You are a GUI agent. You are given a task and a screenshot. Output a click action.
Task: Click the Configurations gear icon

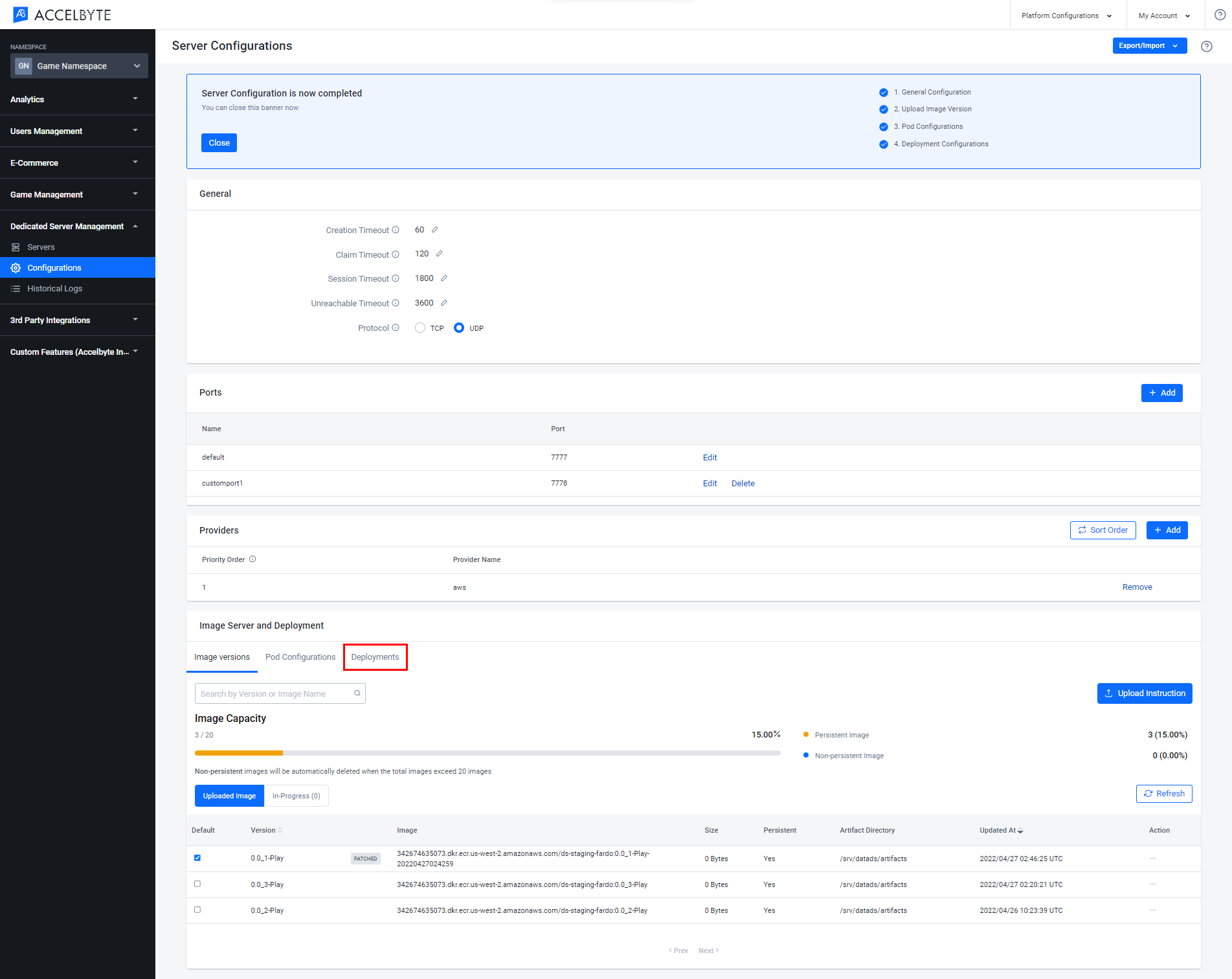click(16, 268)
